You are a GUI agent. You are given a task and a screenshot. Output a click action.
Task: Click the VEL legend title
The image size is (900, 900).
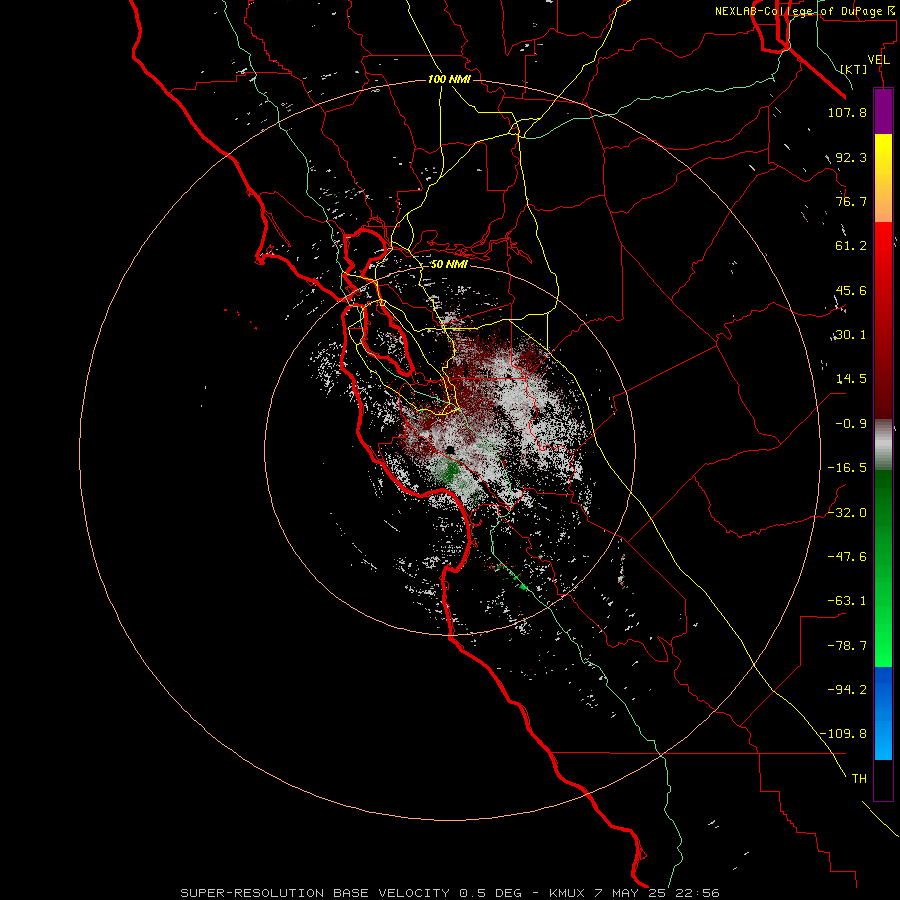click(x=878, y=60)
